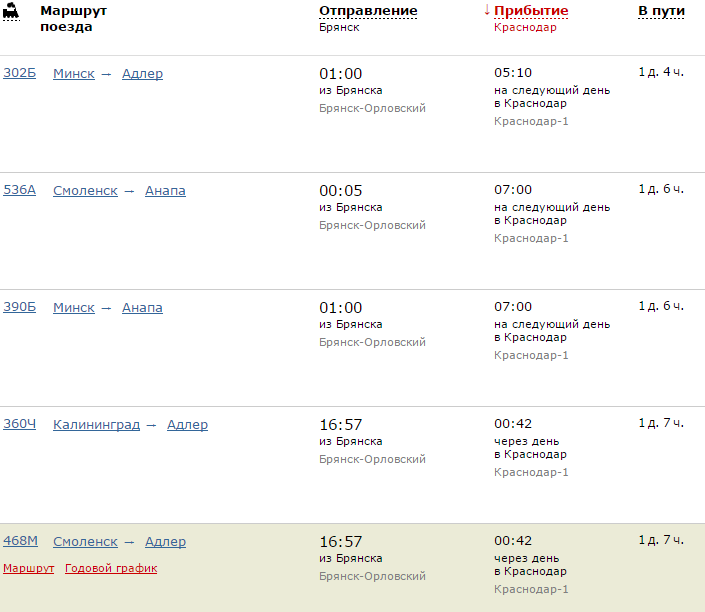Open train number 390Б link
The width and height of the screenshot is (705, 612).
click(19, 308)
